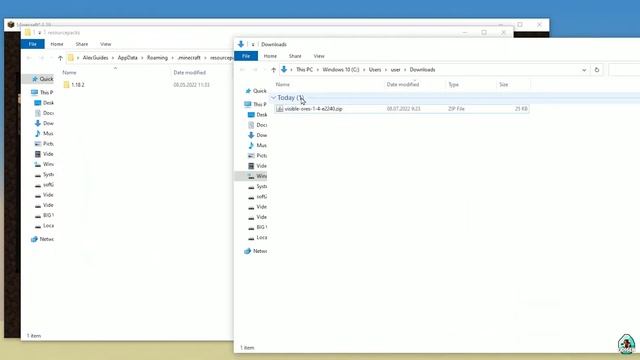Sort by Date modified in Downloads
The width and height of the screenshot is (640, 360).
point(403,84)
